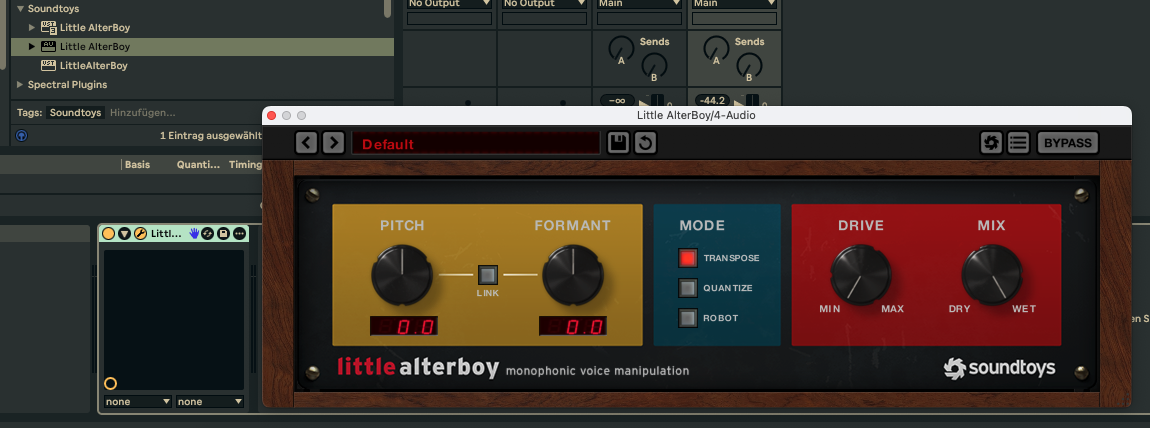The width and height of the screenshot is (1150, 428).
Task: Click the yellow ring in device XY pad
Action: 111,383
